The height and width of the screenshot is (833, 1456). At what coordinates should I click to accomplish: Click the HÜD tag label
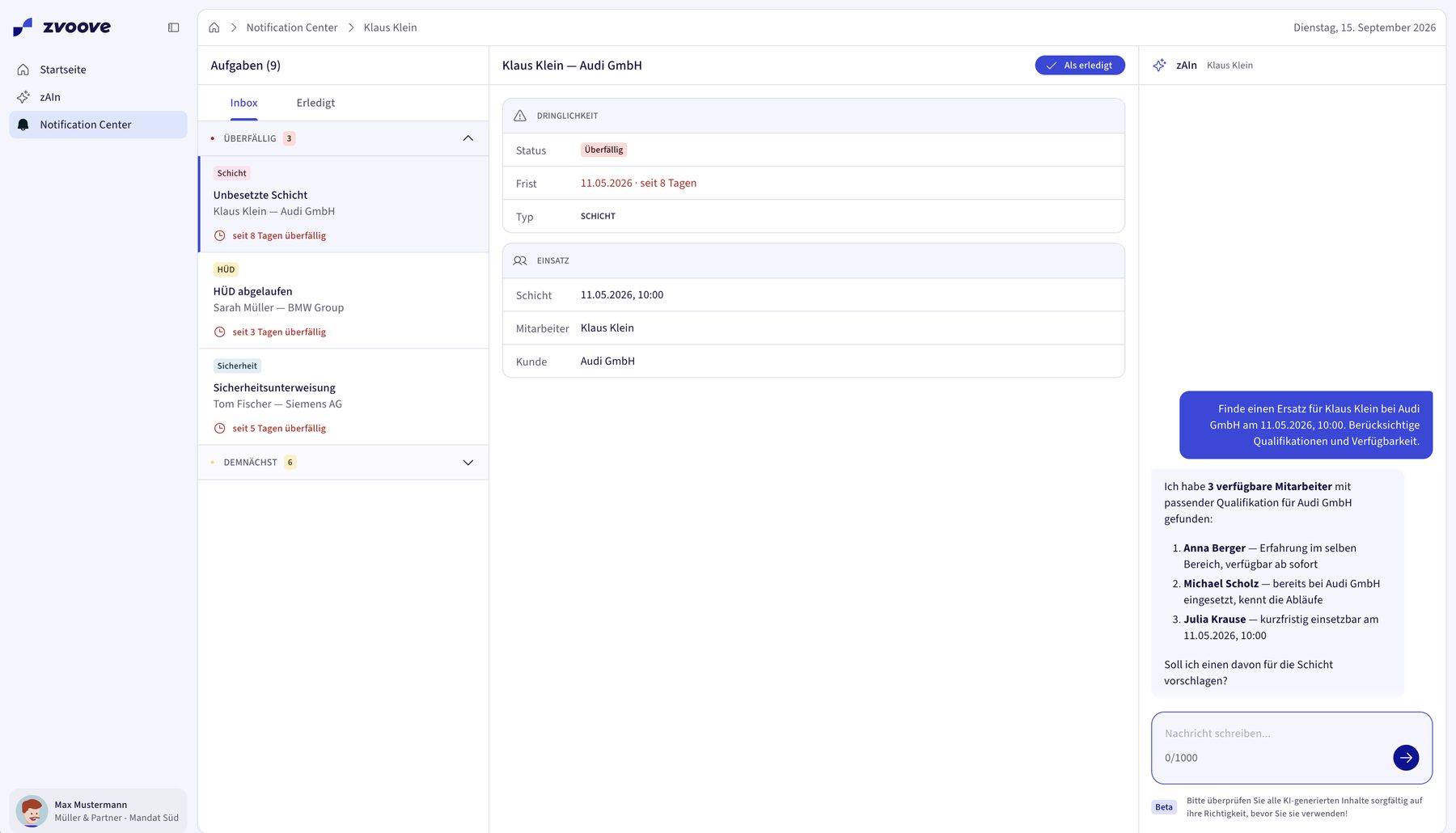tap(226, 269)
